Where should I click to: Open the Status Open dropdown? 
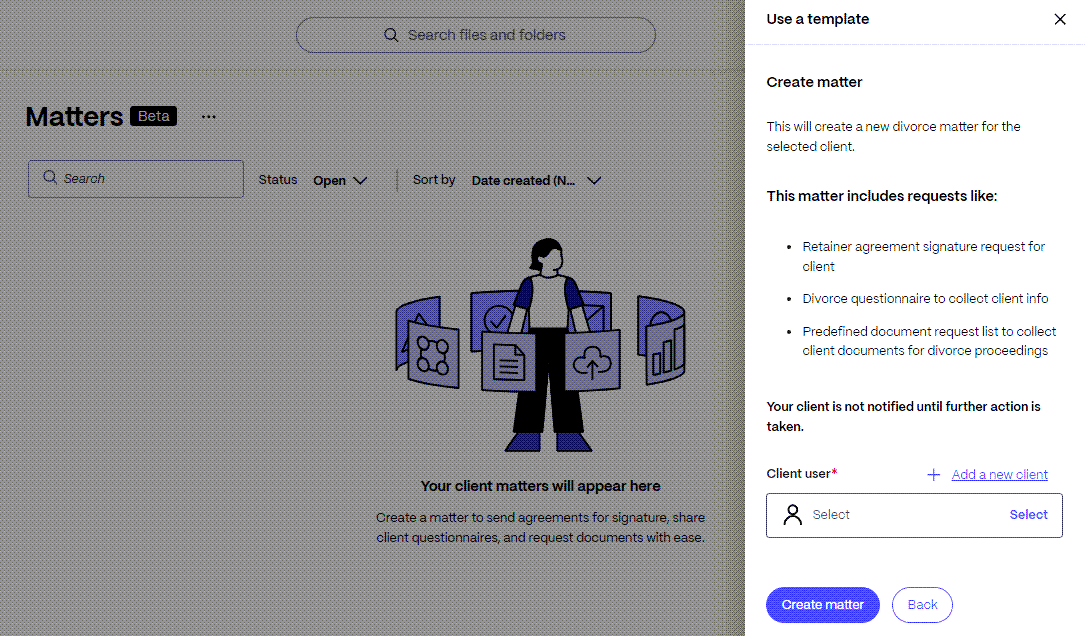[340, 181]
